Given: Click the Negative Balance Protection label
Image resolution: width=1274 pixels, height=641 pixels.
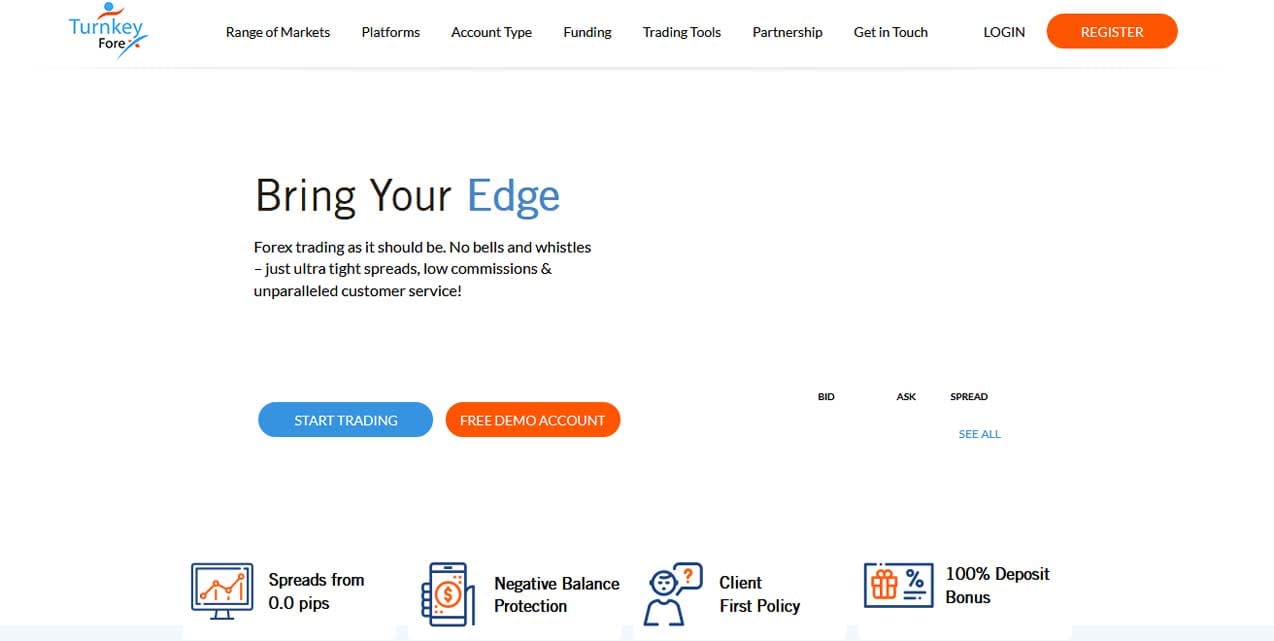Looking at the screenshot, I should tap(556, 594).
